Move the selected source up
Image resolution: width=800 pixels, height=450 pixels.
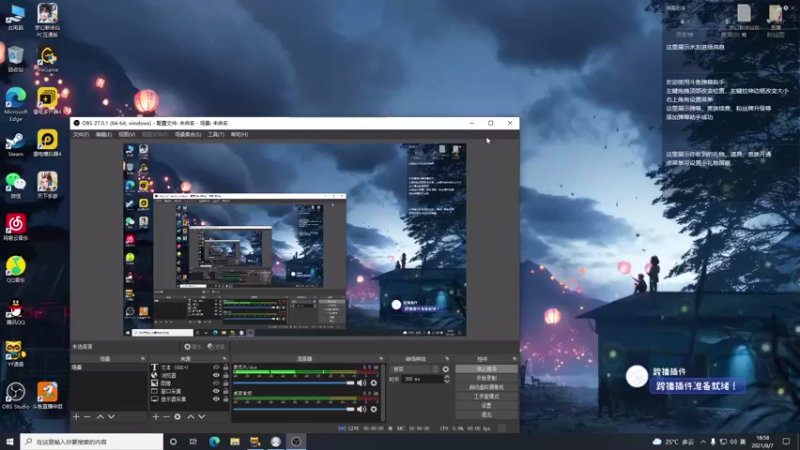pyautogui.click(x=191, y=417)
